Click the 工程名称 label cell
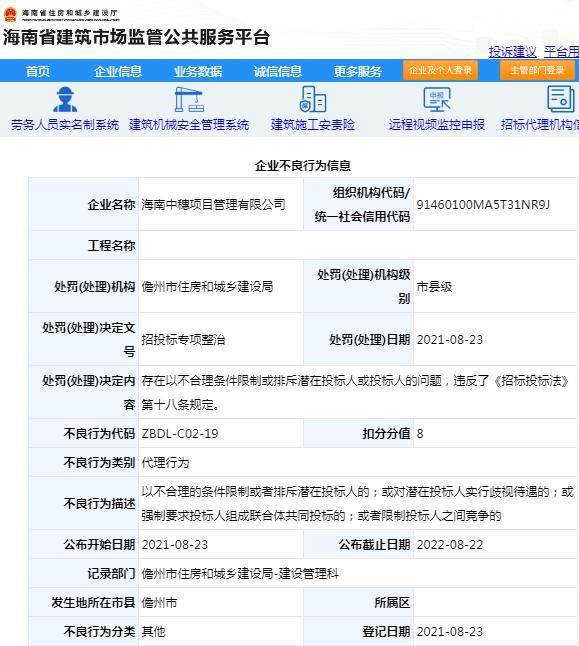This screenshot has width=579, height=646. point(84,245)
